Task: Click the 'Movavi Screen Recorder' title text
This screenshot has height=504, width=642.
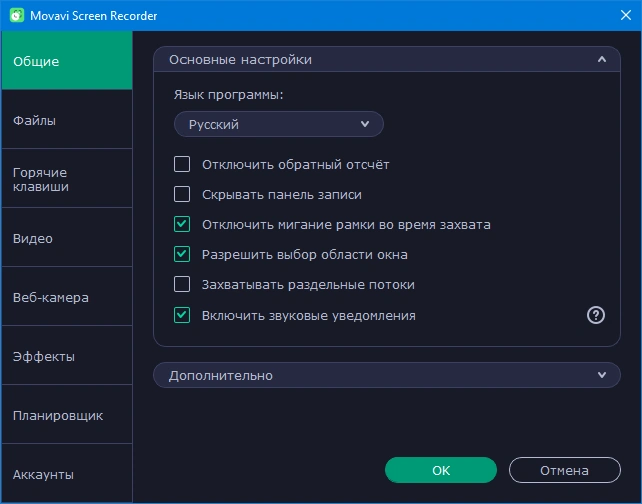Action: coord(94,16)
